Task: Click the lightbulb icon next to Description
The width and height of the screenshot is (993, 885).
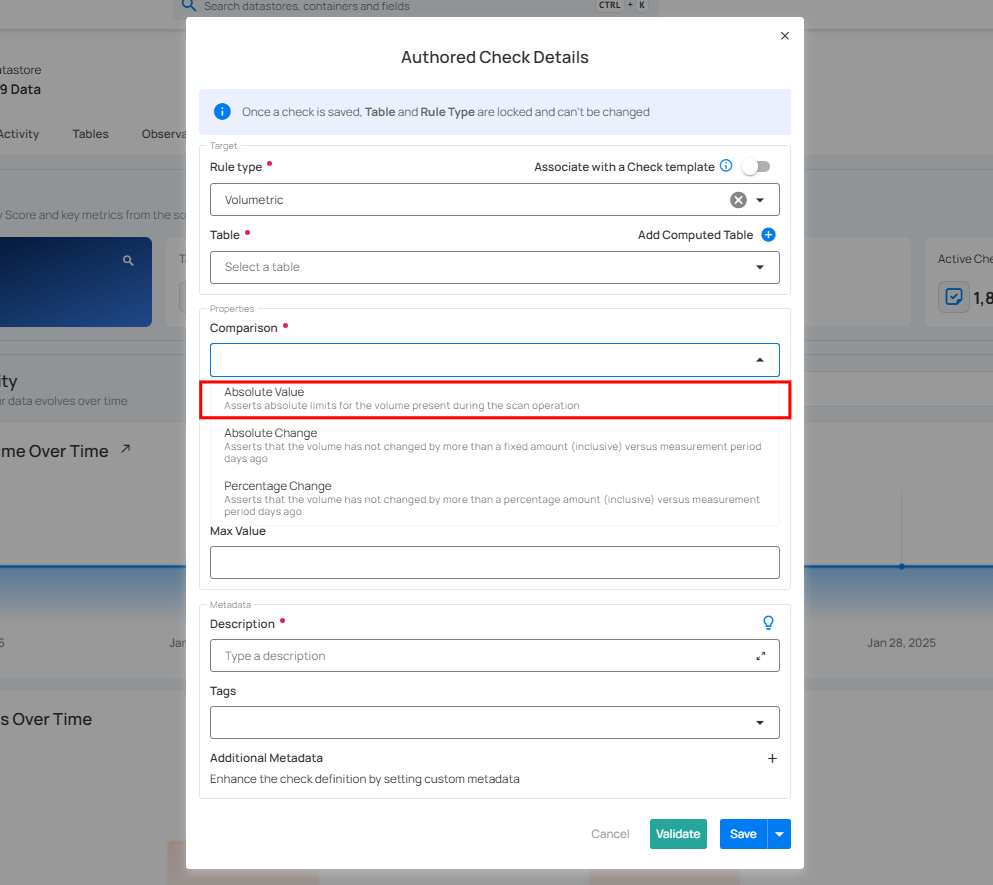Action: click(768, 623)
